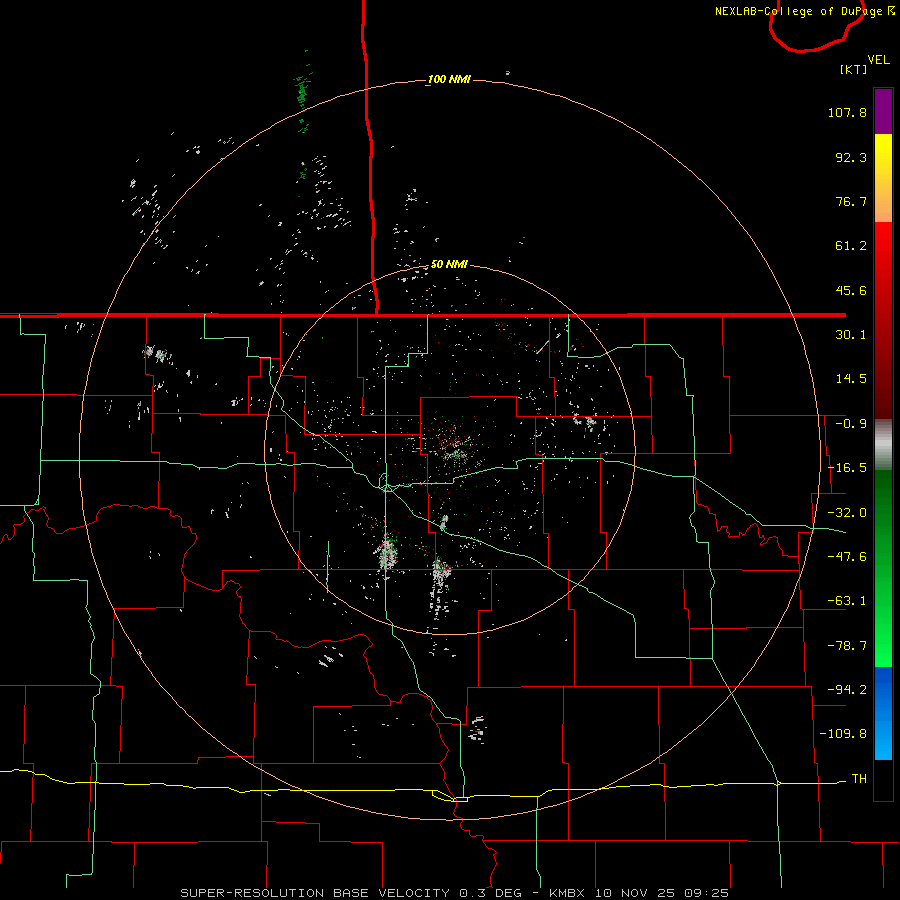Click the gray near-zero segment of color bar
900x900 pixels.
tap(883, 445)
